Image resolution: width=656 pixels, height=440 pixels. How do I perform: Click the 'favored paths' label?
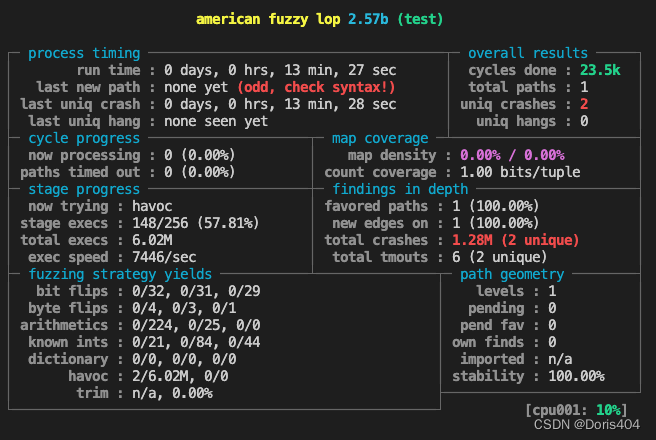pyautogui.click(x=376, y=206)
